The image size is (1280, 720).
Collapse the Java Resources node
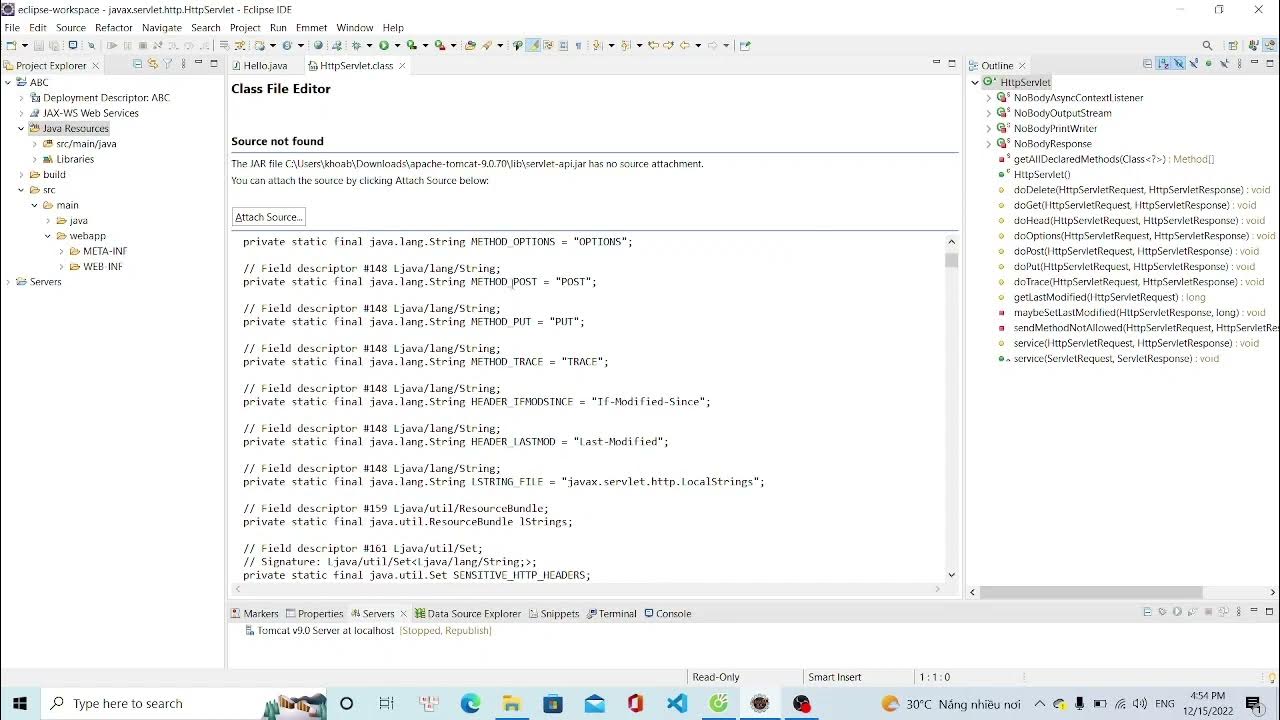[x=21, y=129]
